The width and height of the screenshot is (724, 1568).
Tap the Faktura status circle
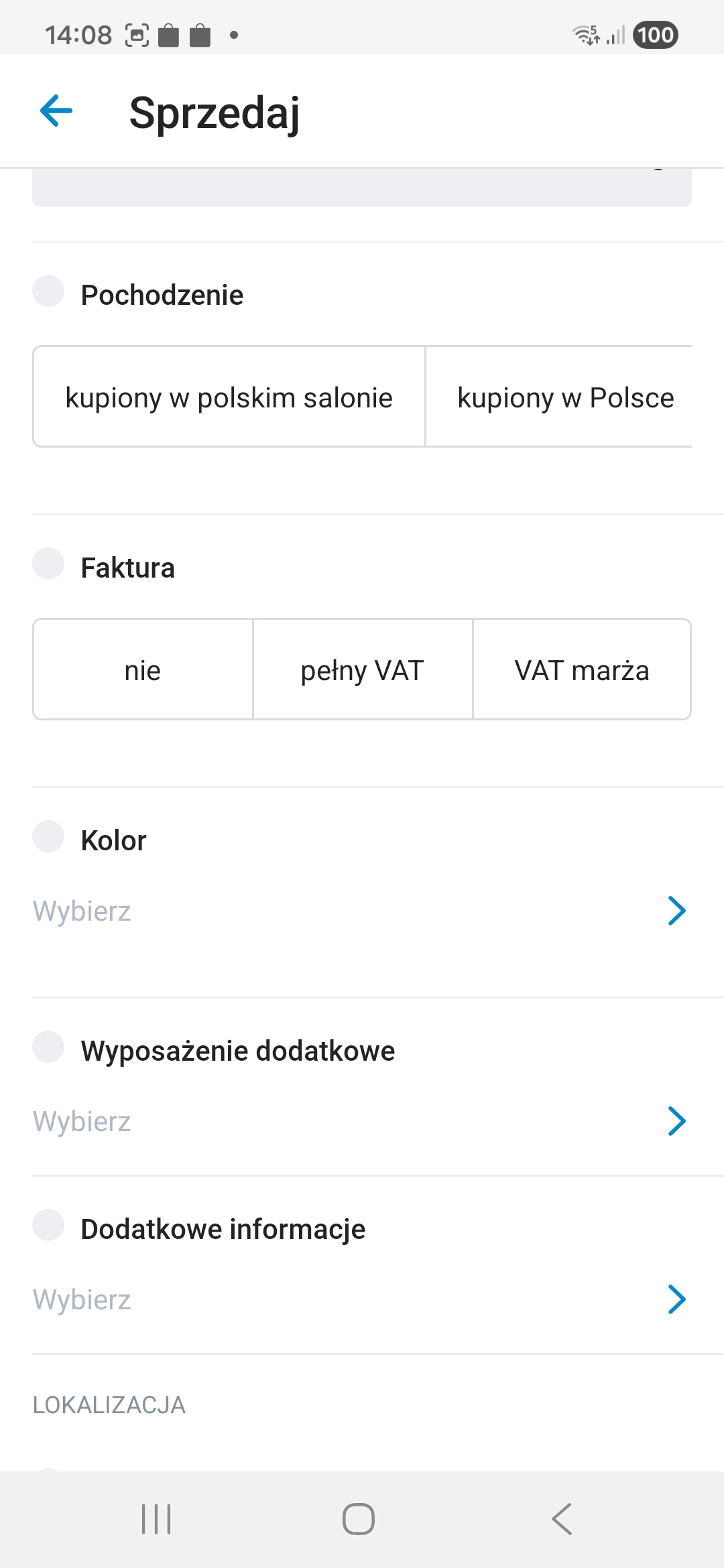[48, 564]
